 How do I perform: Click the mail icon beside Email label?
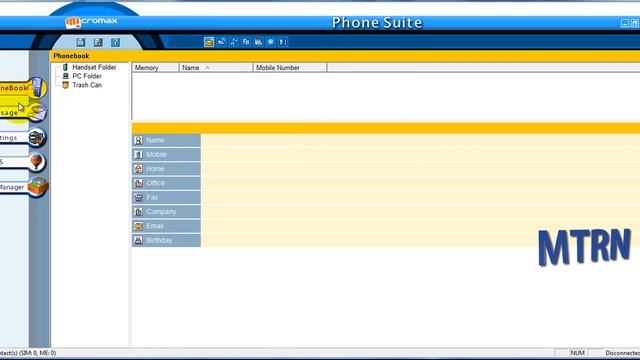(x=138, y=226)
